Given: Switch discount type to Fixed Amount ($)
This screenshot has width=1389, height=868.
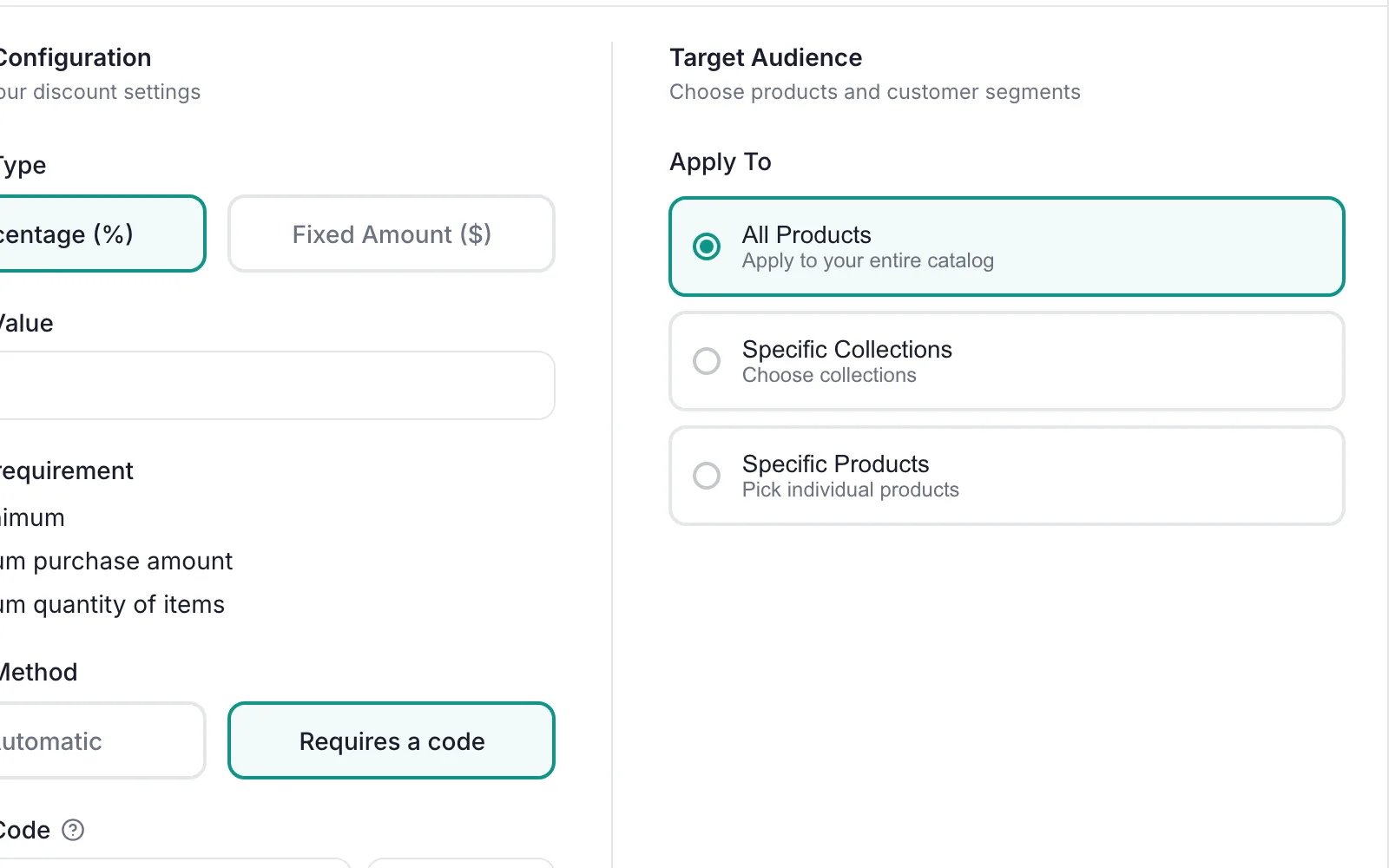Looking at the screenshot, I should 392,233.
